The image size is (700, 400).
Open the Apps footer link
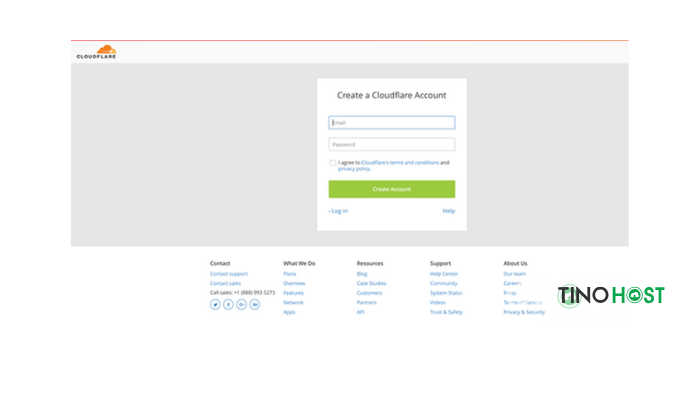coord(289,312)
